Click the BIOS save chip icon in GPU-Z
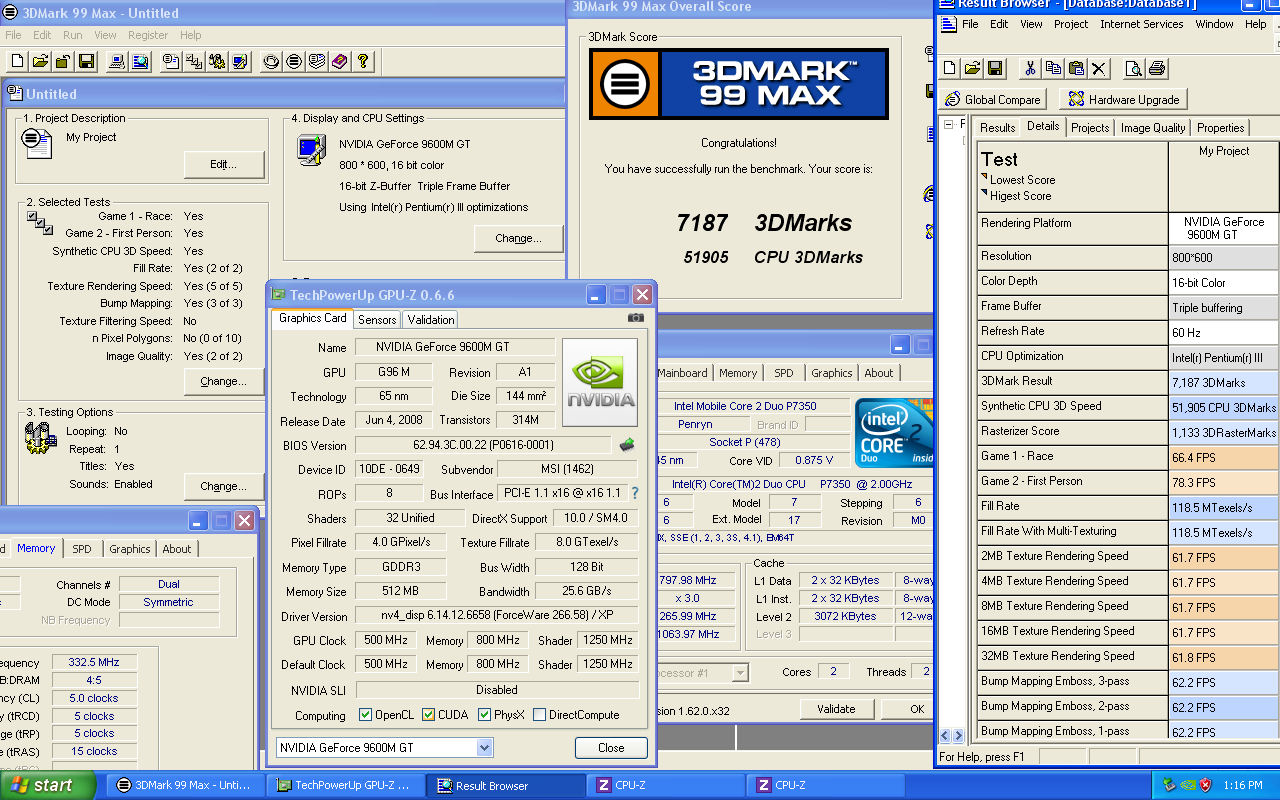Image resolution: width=1280 pixels, height=800 pixels. click(x=627, y=445)
